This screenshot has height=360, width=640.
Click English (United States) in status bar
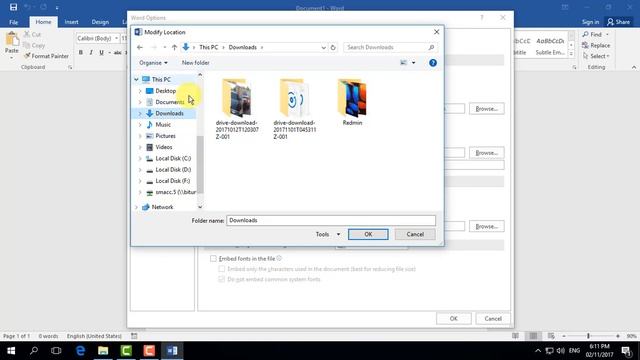click(x=94, y=336)
